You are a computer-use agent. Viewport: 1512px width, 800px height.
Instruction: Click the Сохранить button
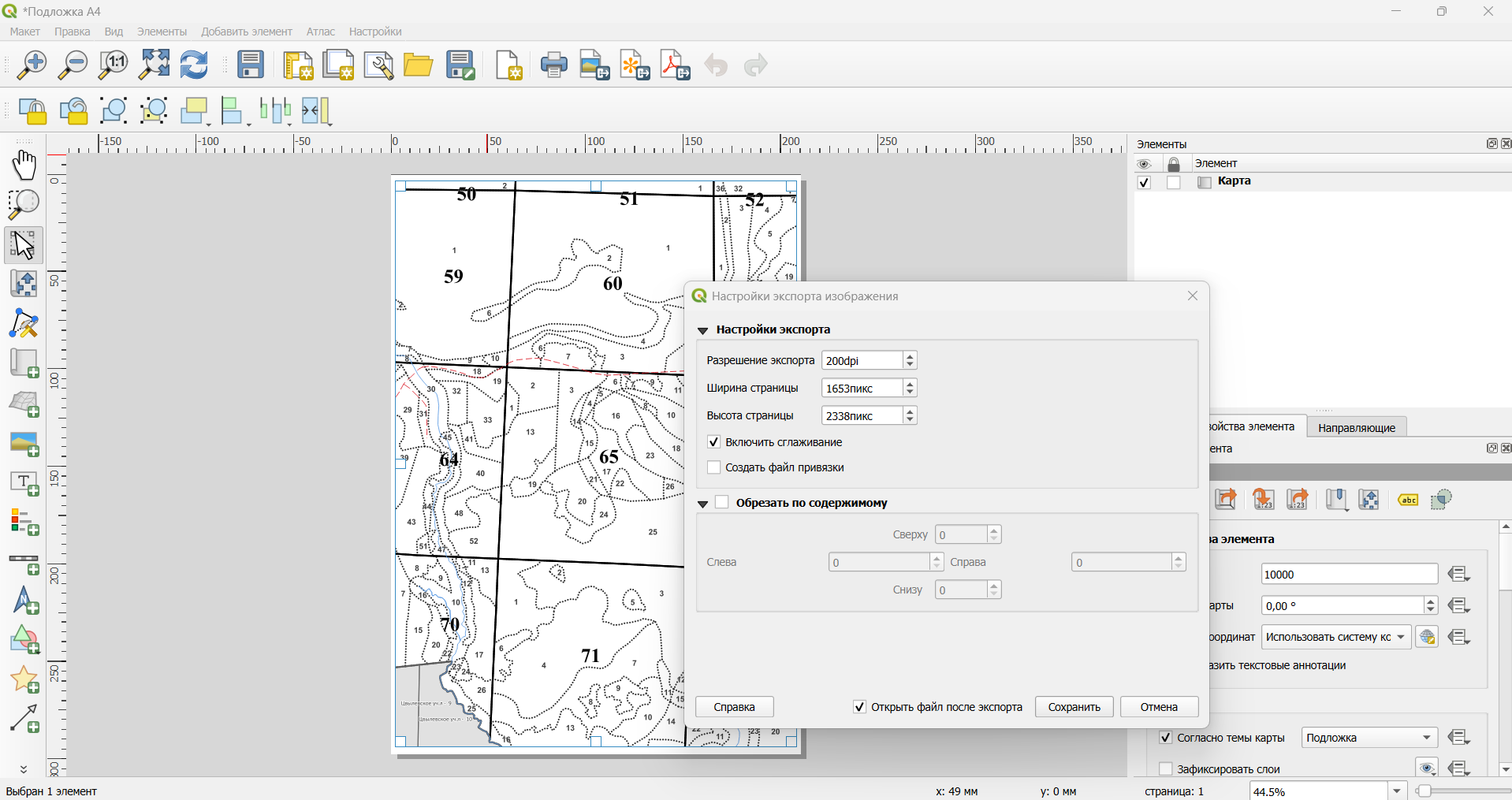click(1074, 707)
